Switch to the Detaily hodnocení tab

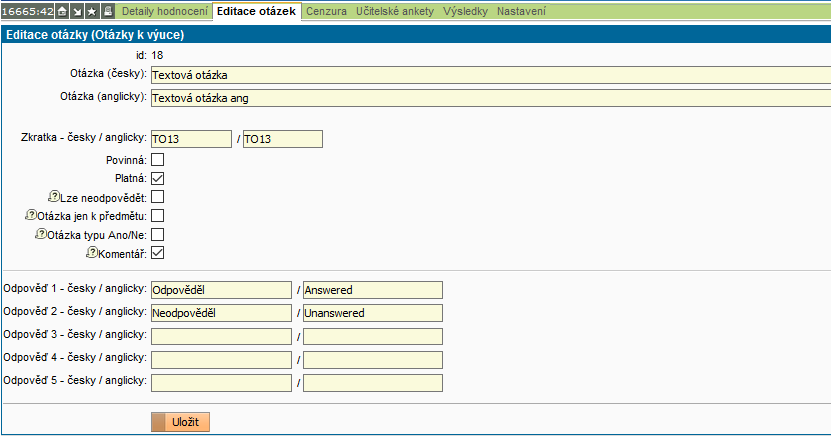click(x=165, y=11)
